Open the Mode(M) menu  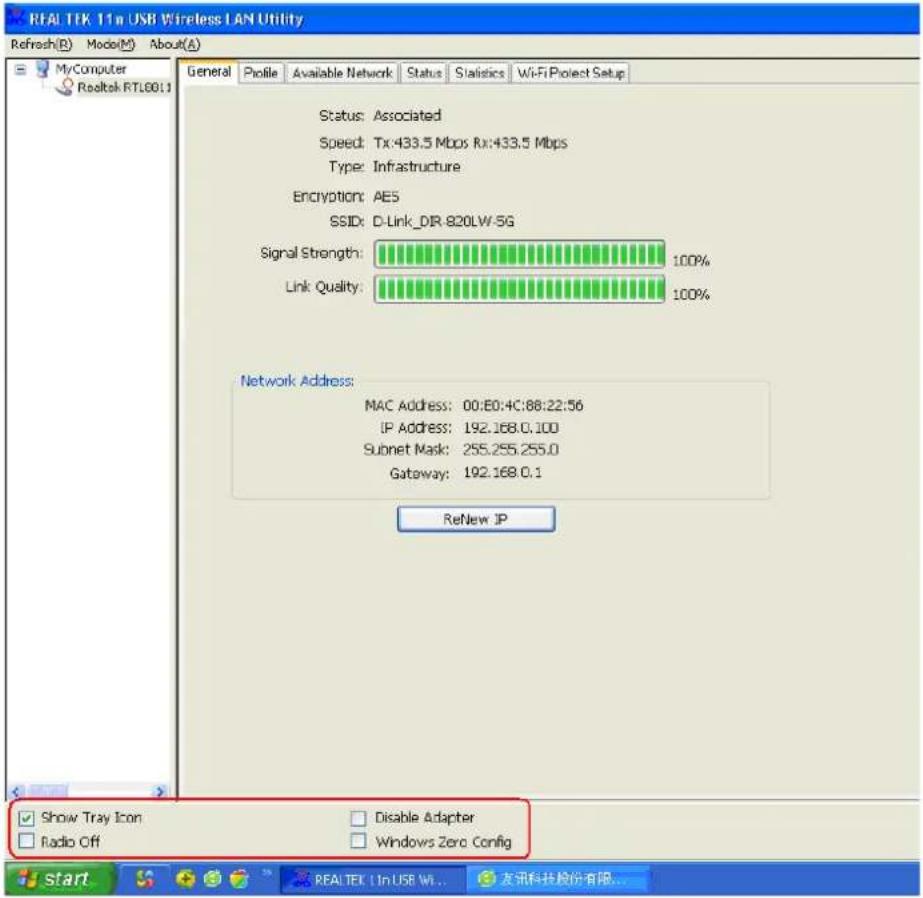click(x=111, y=44)
